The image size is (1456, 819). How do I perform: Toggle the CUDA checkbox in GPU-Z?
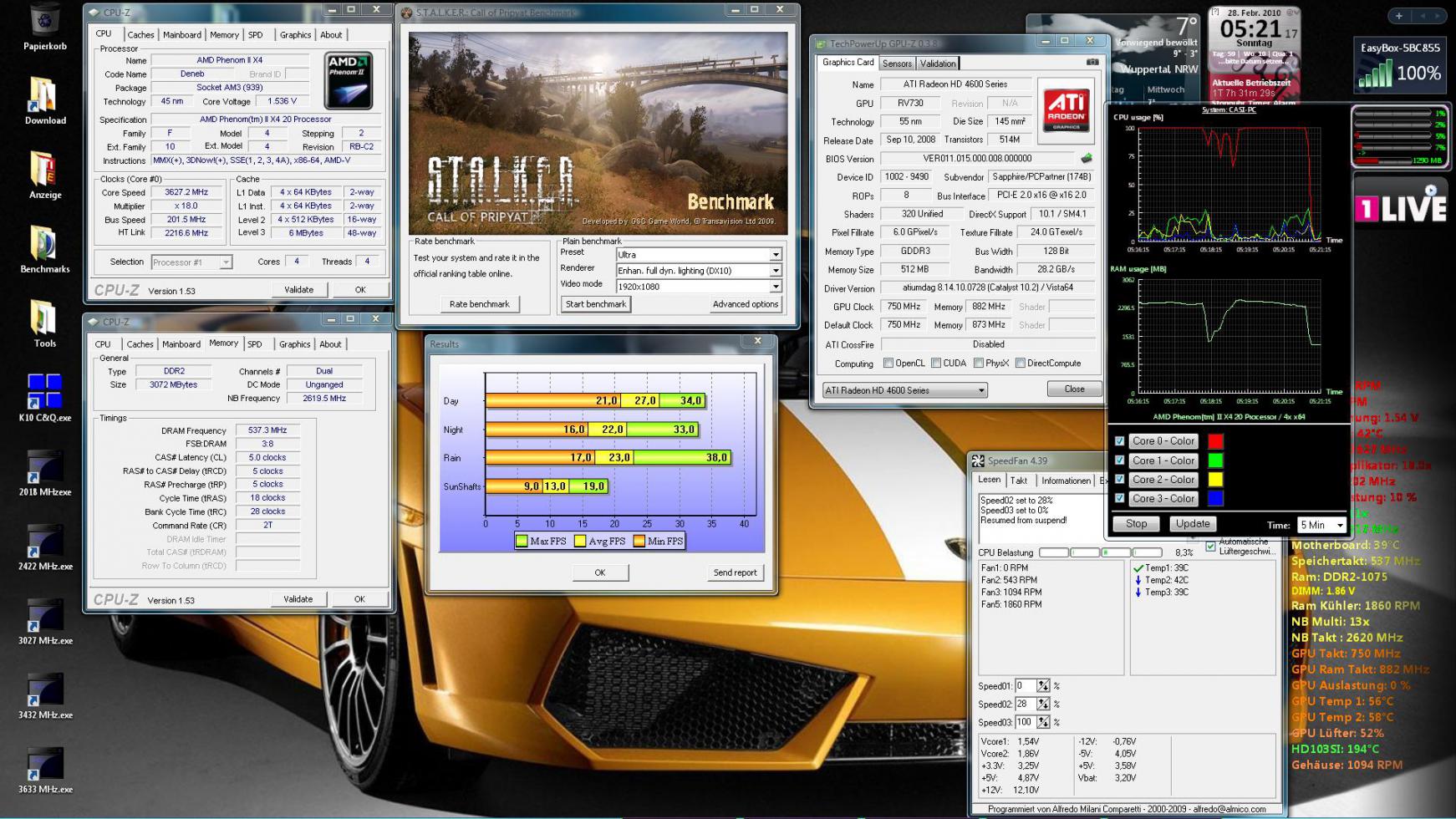936,364
